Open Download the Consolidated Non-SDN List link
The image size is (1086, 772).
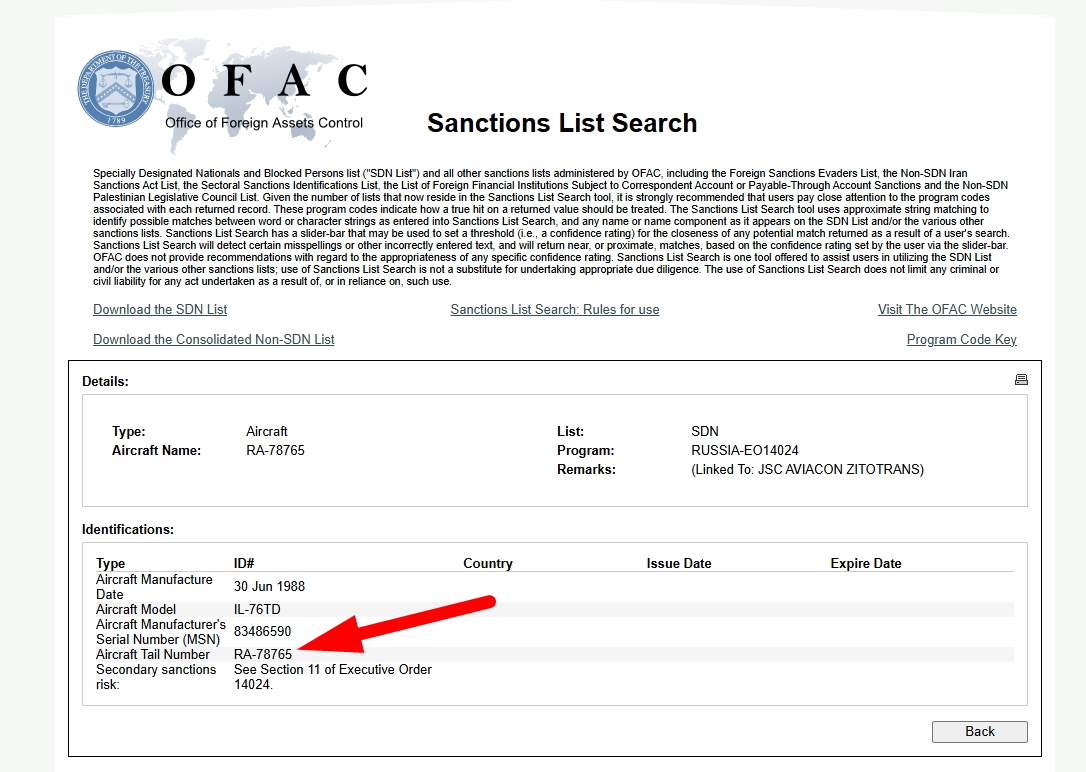point(214,340)
